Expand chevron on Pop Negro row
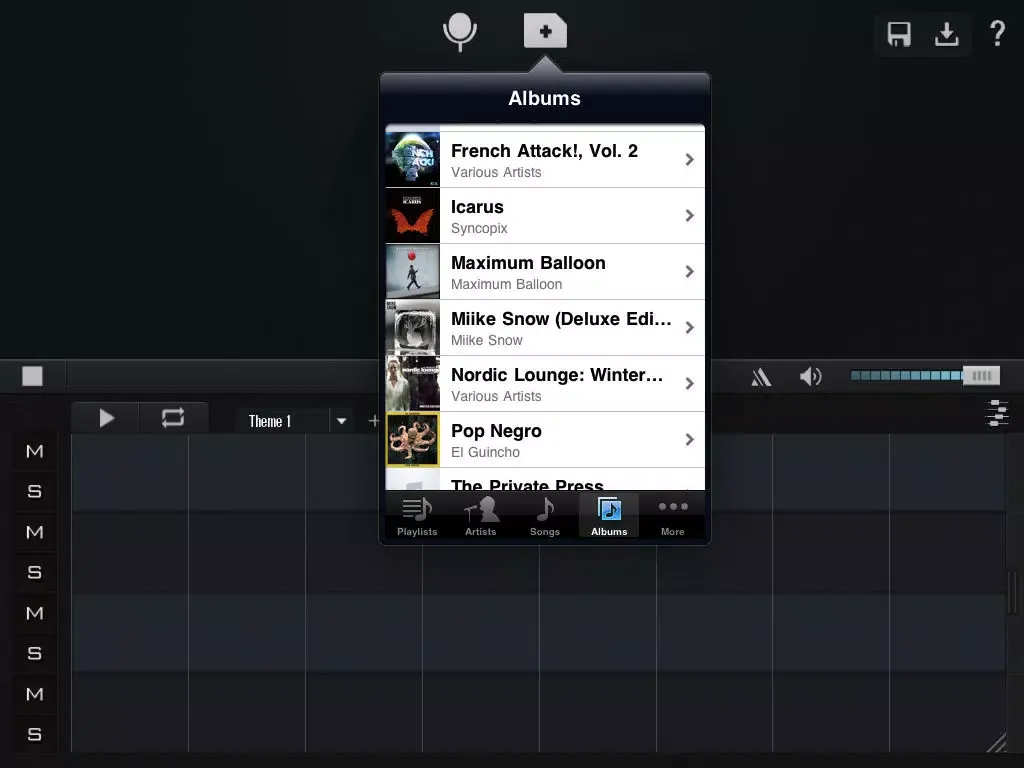 [690, 440]
